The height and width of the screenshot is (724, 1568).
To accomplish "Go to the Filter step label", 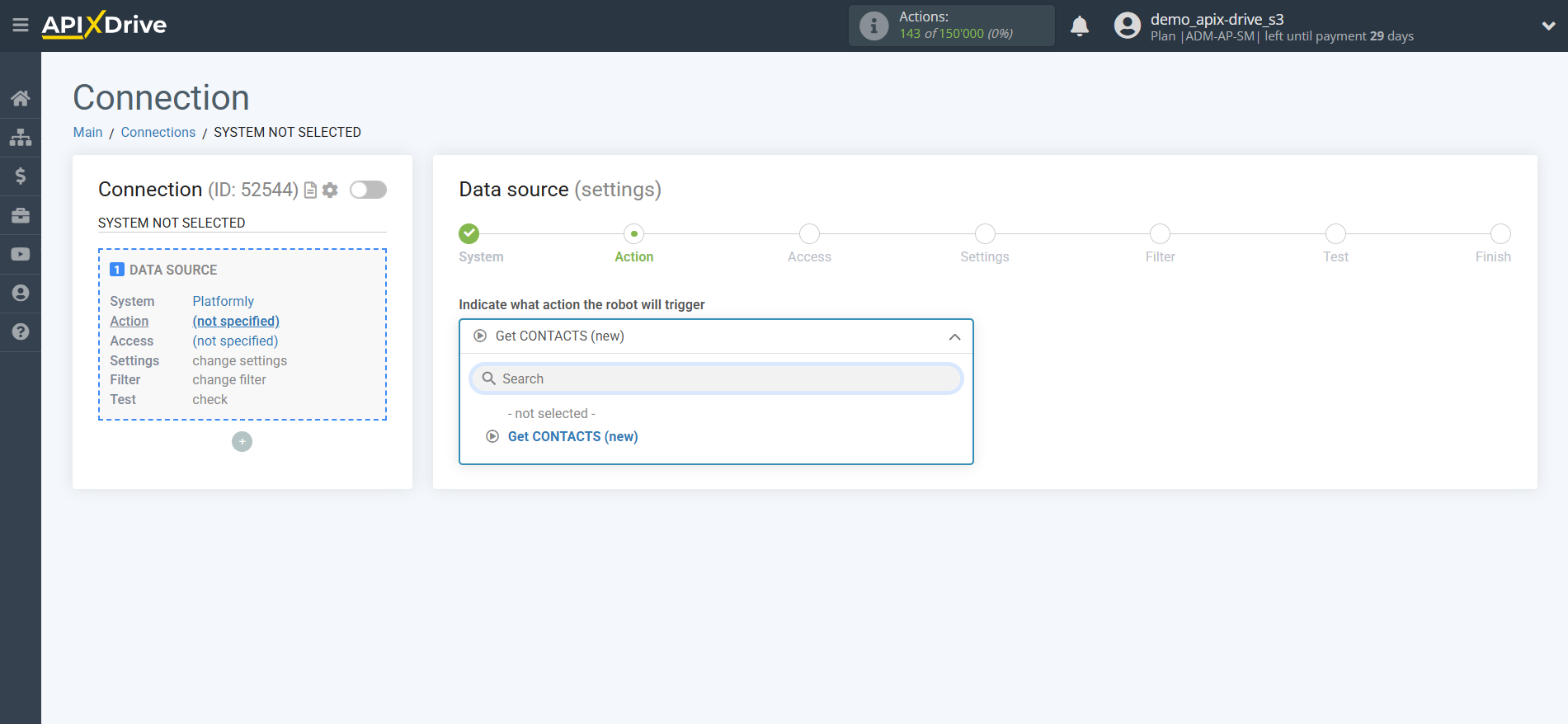I will pos(1160,257).
